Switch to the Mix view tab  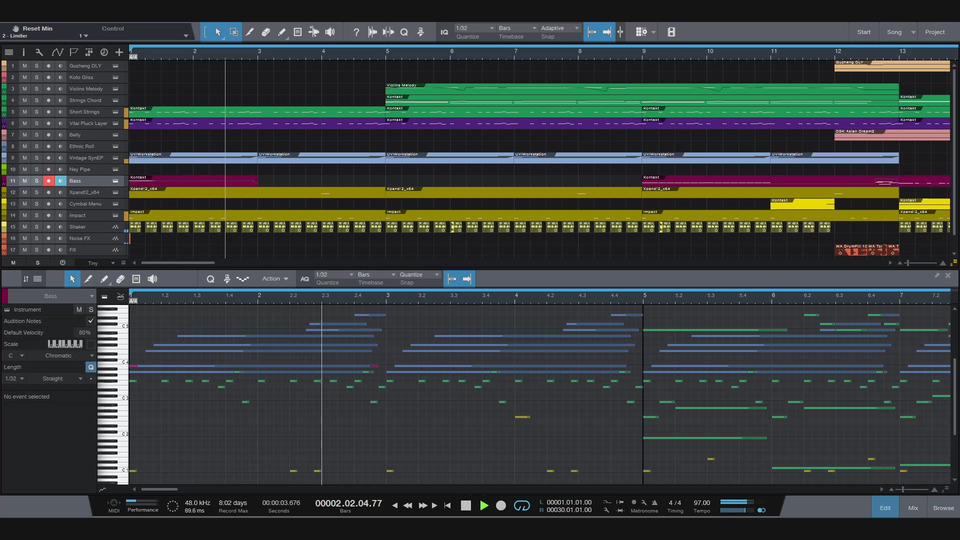coord(913,508)
